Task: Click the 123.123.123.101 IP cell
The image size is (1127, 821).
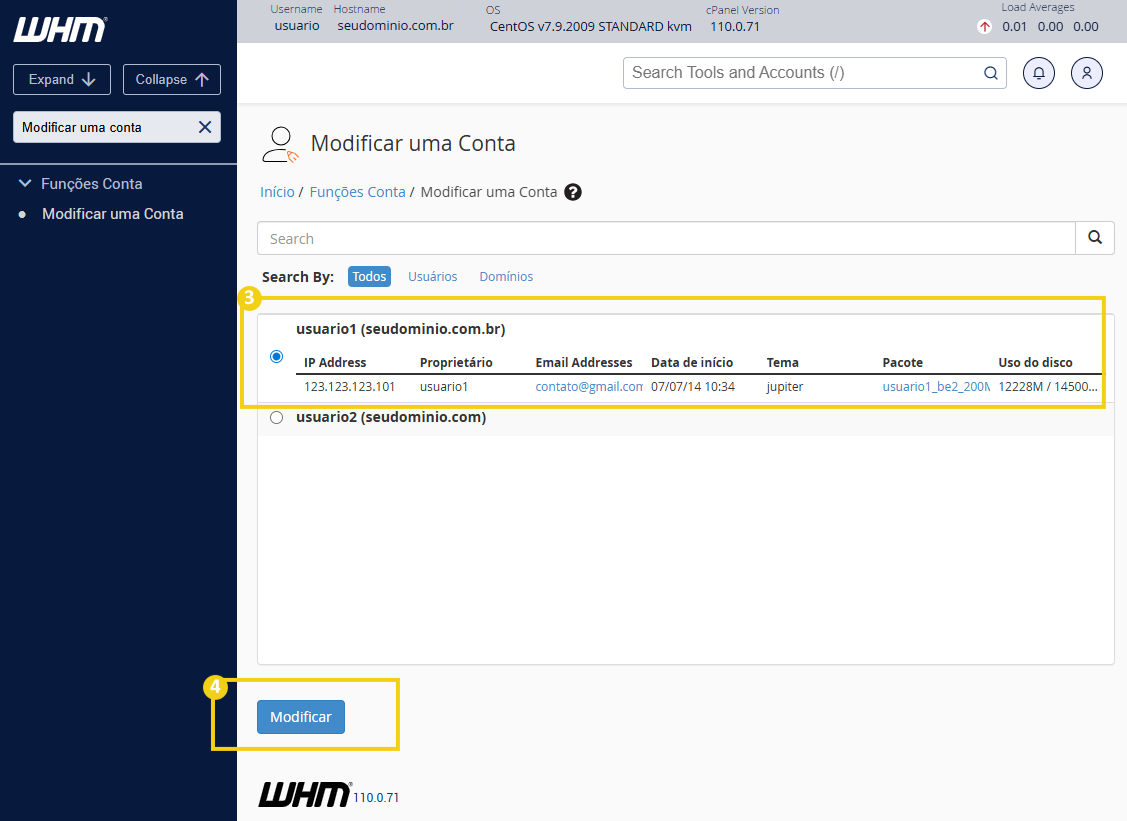Action: coord(349,387)
